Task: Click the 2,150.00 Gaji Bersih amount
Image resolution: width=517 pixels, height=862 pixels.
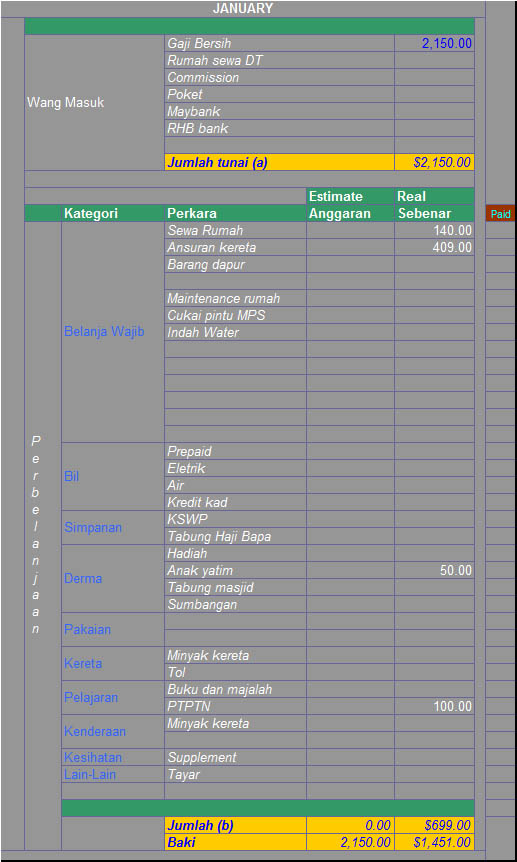Action: (x=434, y=43)
